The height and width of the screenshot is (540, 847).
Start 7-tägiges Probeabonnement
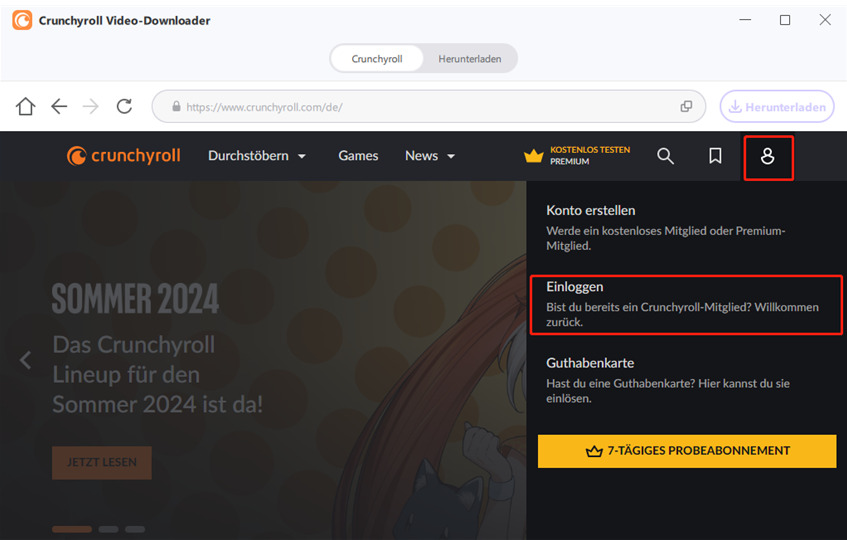[x=687, y=451]
